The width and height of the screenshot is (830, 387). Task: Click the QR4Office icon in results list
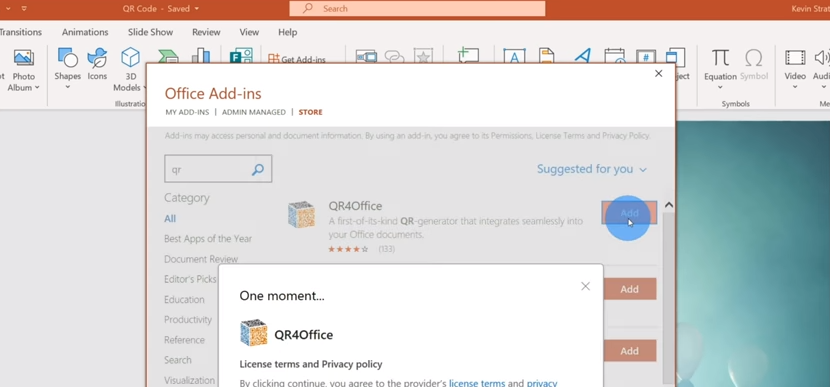point(301,214)
